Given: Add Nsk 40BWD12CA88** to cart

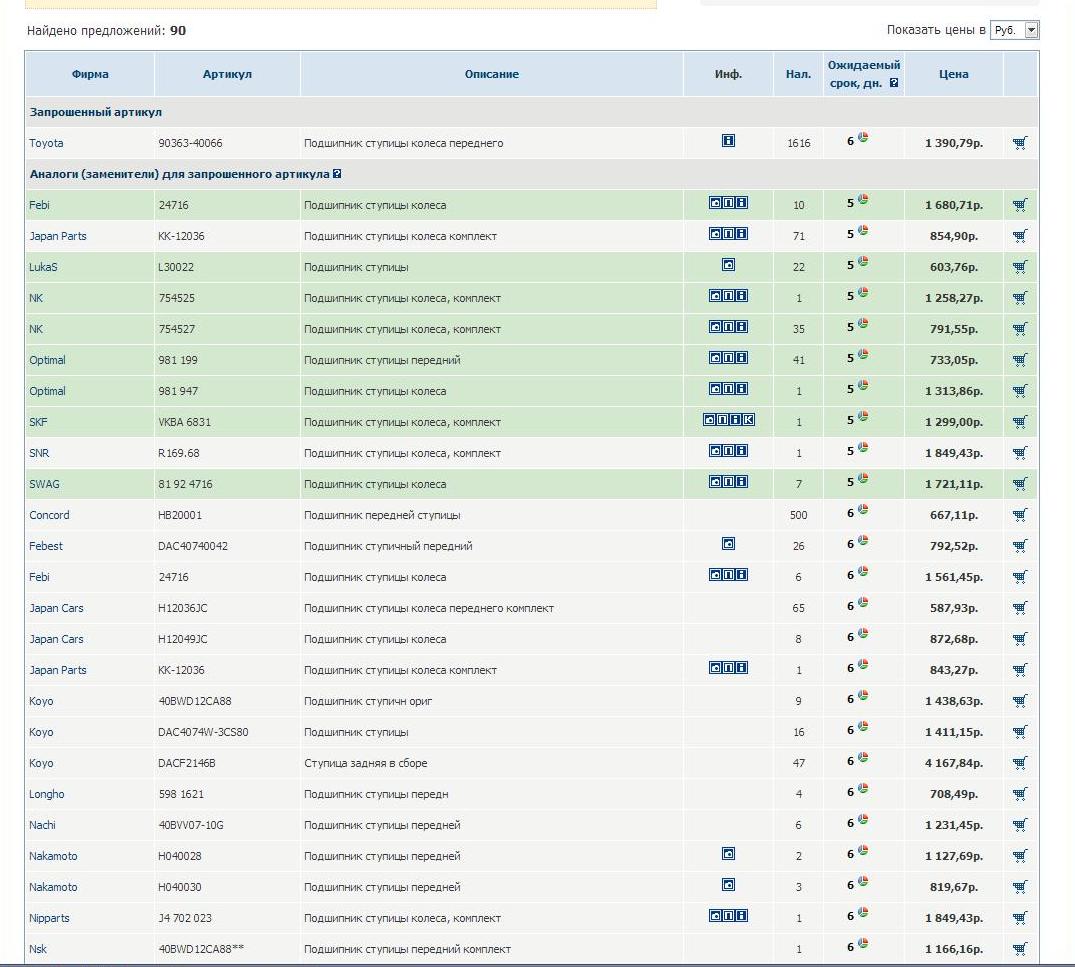Looking at the screenshot, I should tap(1019, 949).
